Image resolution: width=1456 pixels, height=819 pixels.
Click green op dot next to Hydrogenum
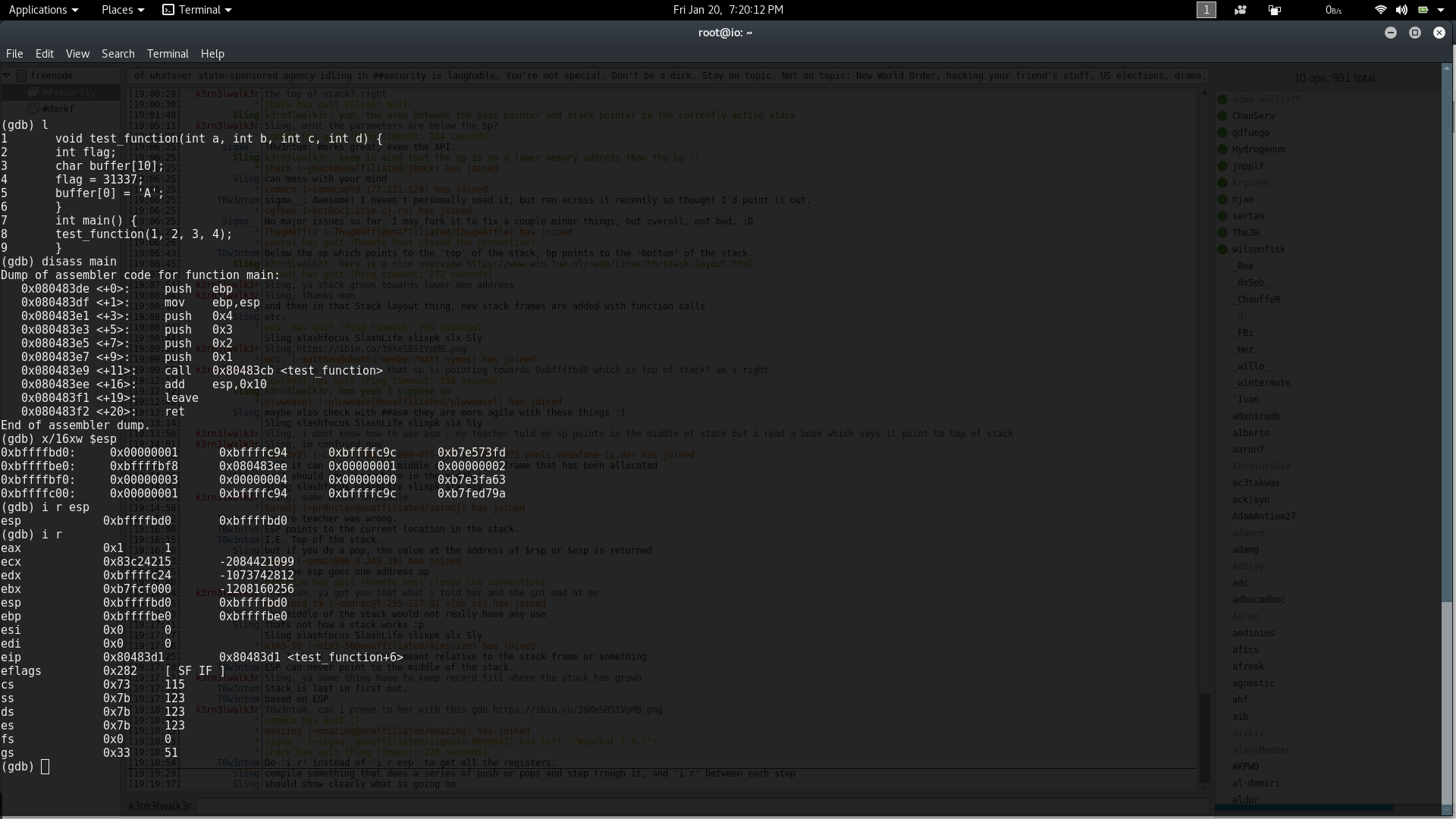pyautogui.click(x=1222, y=149)
